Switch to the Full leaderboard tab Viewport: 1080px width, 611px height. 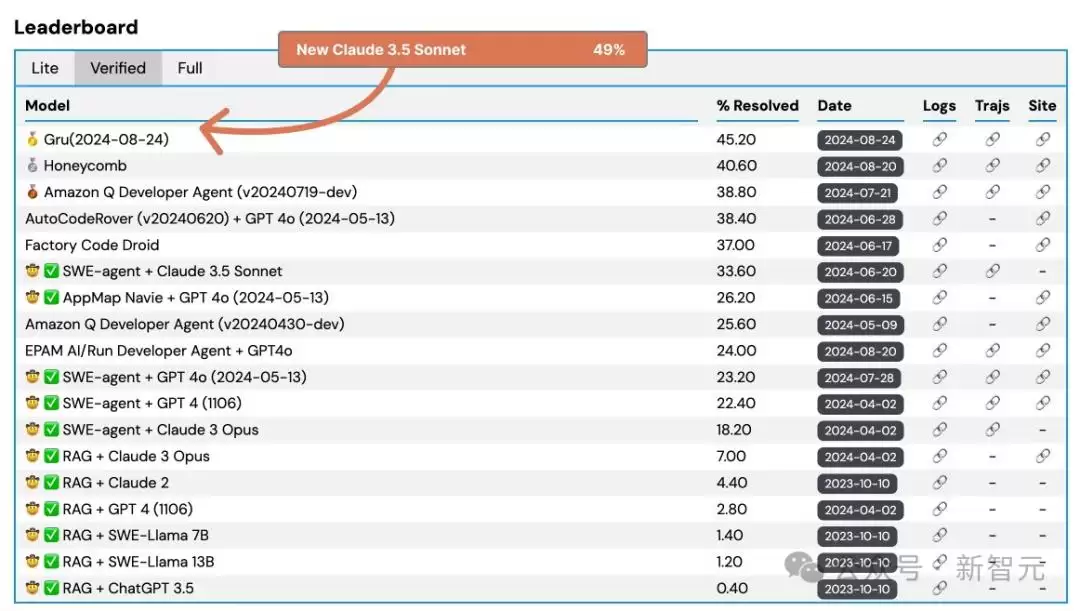(x=190, y=68)
